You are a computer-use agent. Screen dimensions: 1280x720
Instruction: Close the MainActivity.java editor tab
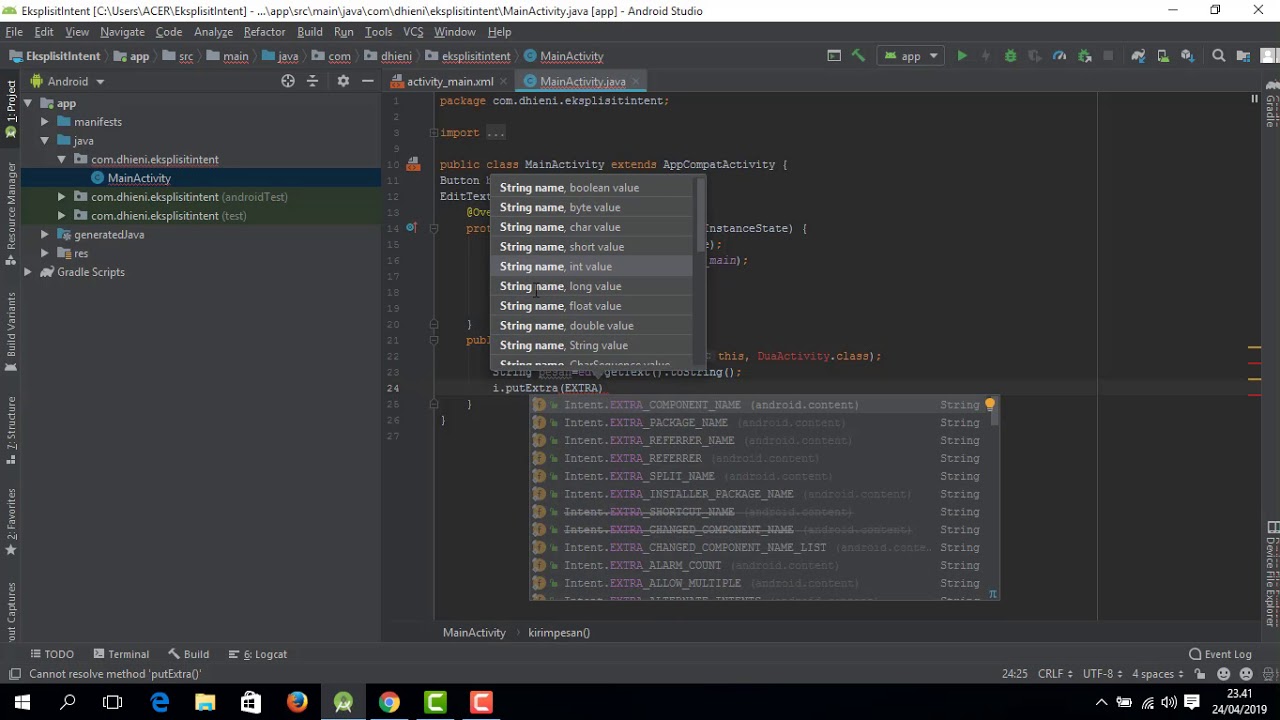tap(636, 81)
